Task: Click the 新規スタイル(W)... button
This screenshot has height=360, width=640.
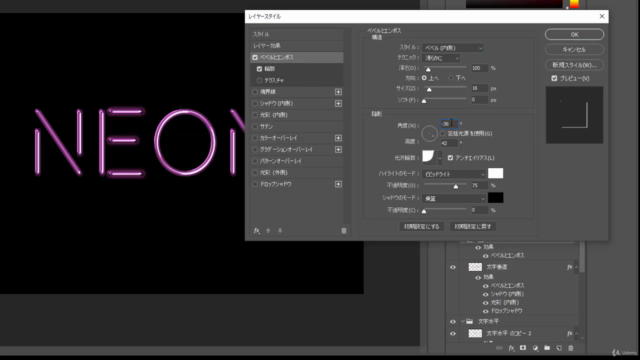Action: tap(574, 65)
